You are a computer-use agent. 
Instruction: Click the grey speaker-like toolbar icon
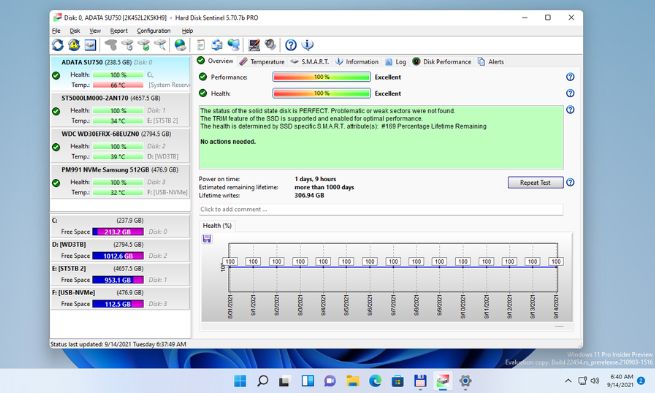coord(270,45)
